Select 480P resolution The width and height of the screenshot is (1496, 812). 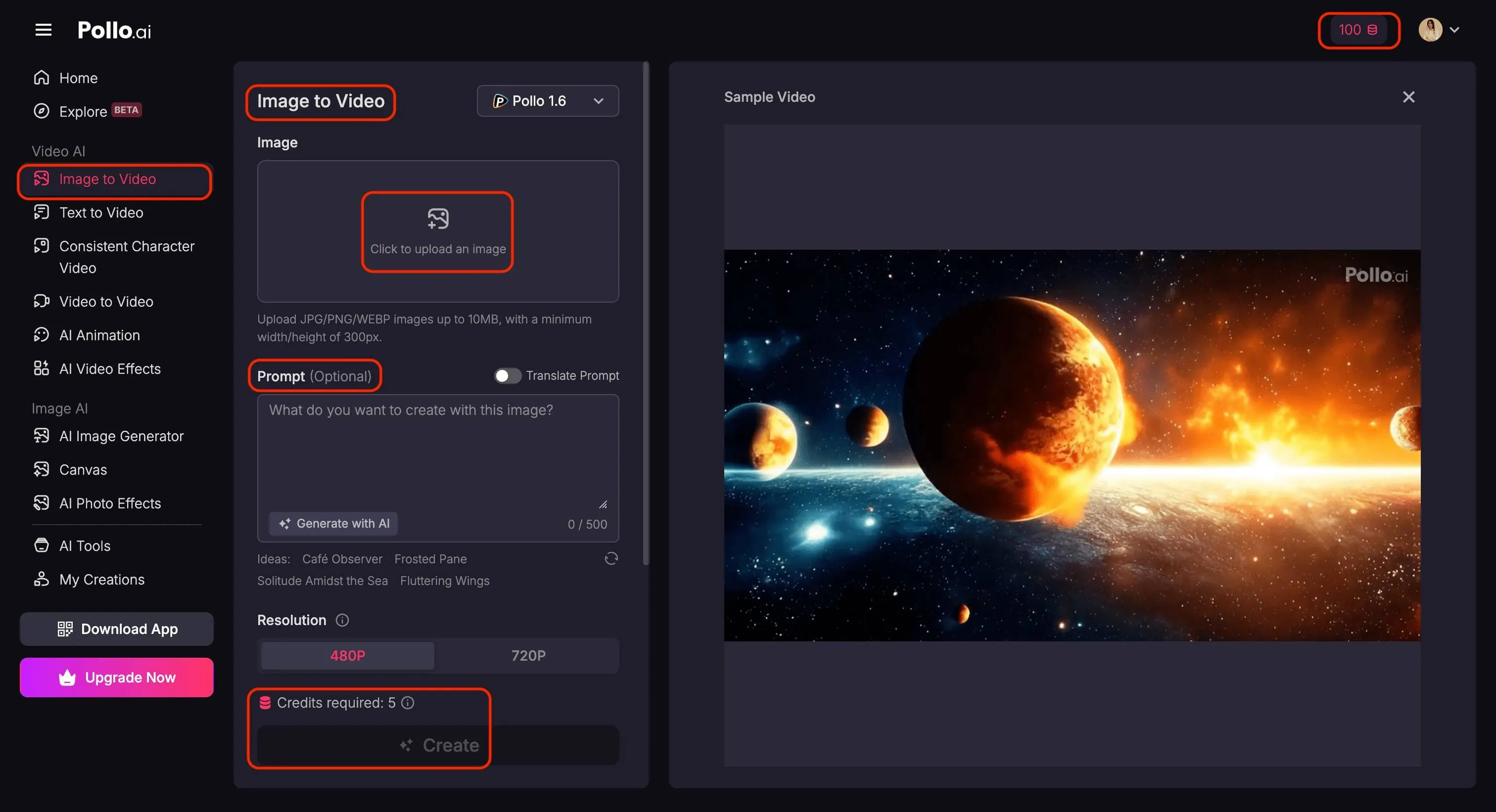(347, 655)
